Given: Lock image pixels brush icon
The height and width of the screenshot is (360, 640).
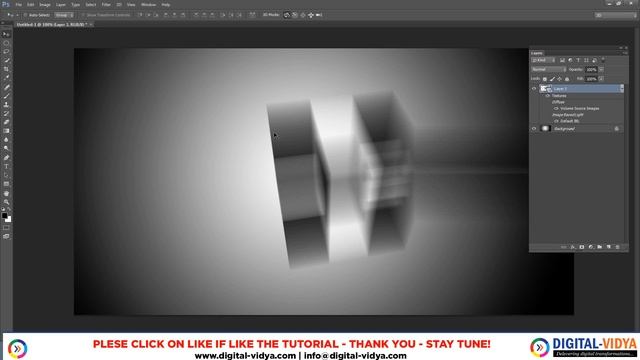Looking at the screenshot, I should tap(552, 79).
